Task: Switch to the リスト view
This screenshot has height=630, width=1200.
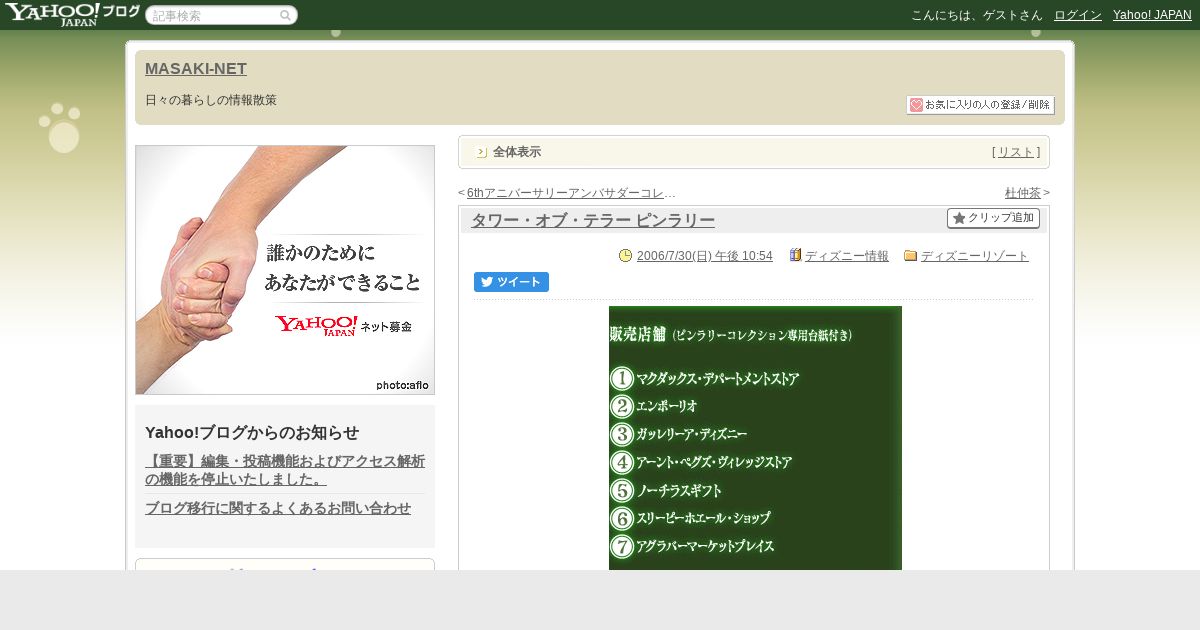Action: pyautogui.click(x=1016, y=152)
